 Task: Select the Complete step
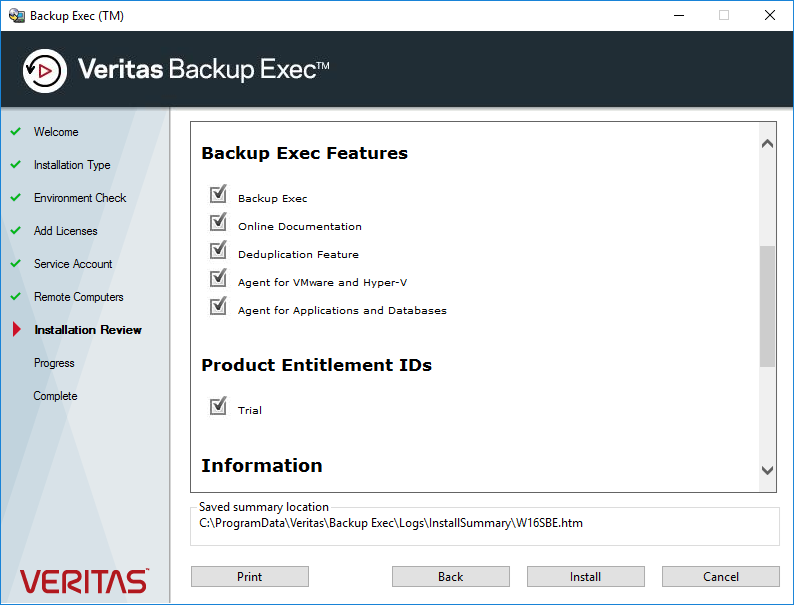[x=55, y=396]
